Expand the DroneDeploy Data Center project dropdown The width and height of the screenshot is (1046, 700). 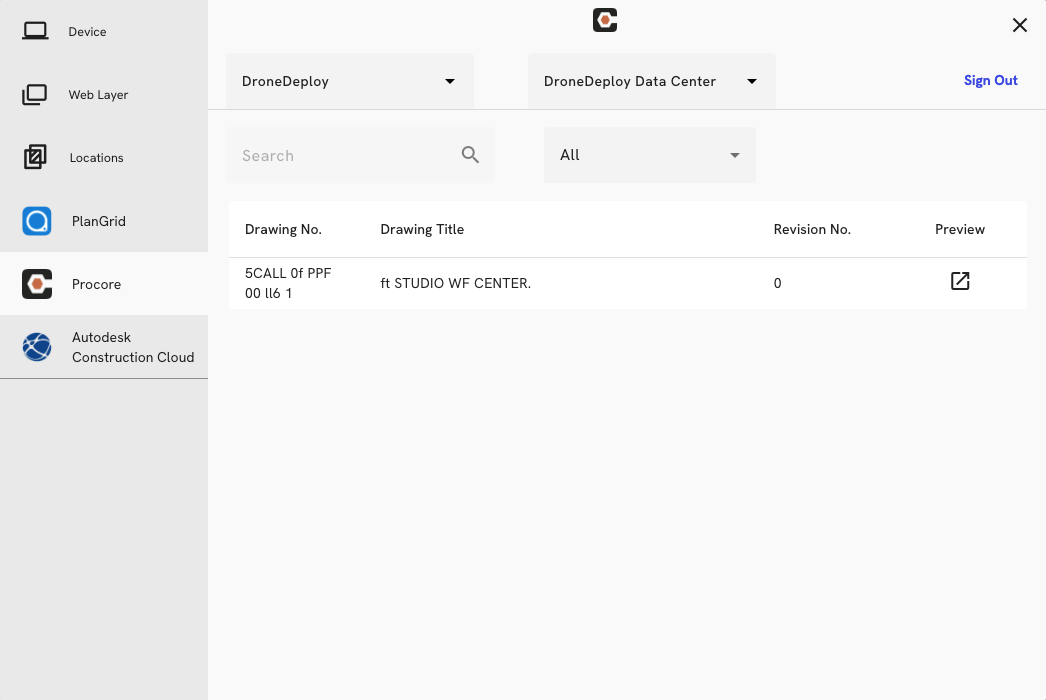point(652,81)
